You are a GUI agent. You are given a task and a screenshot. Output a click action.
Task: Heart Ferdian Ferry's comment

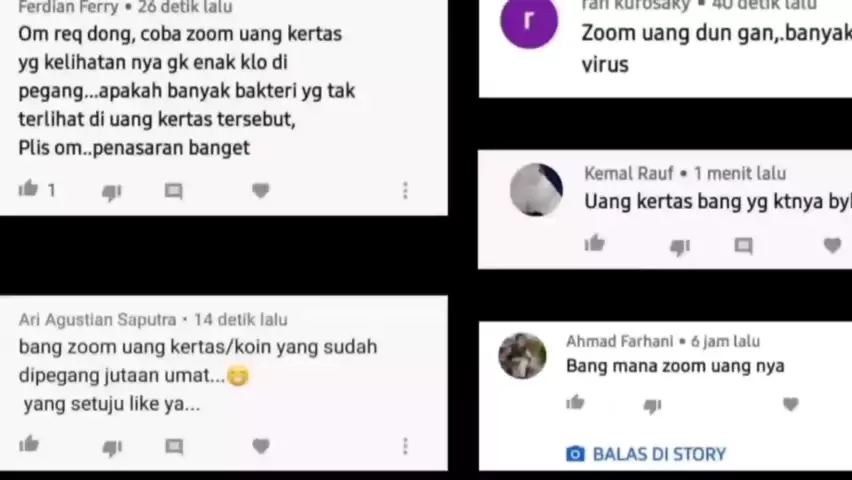261,190
